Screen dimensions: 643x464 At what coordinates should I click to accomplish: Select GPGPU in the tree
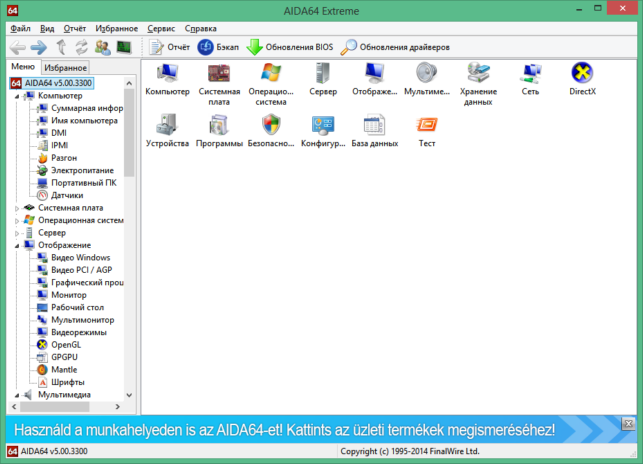pos(57,357)
